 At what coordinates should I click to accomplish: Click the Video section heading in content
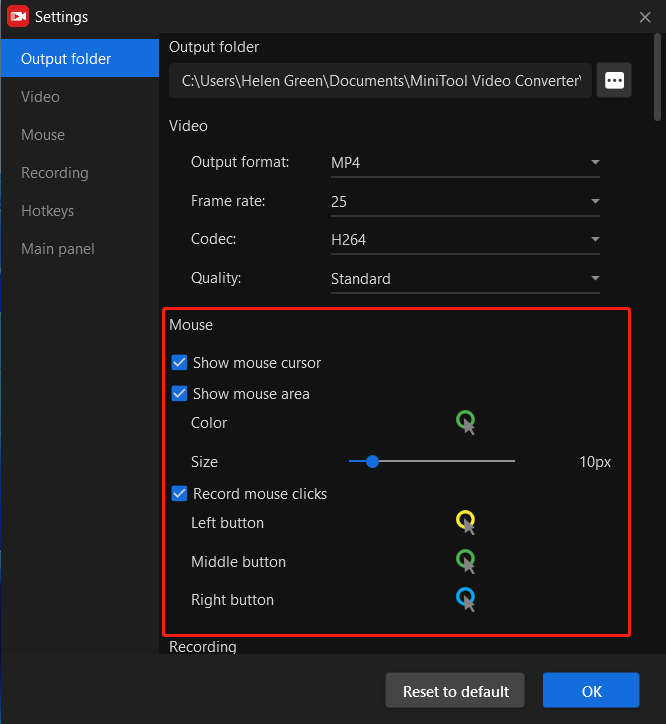pos(188,126)
